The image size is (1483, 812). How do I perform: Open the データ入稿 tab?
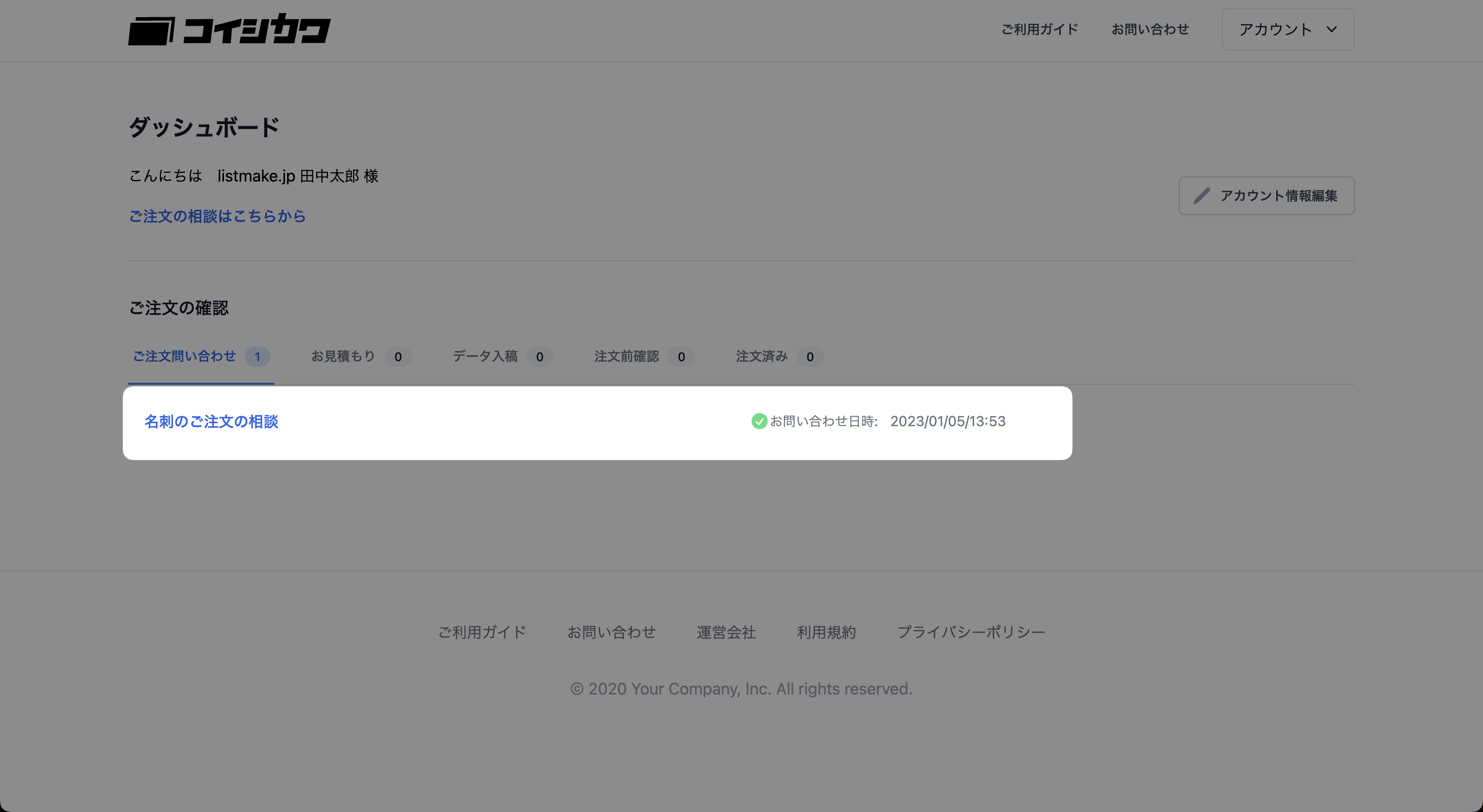click(x=502, y=357)
